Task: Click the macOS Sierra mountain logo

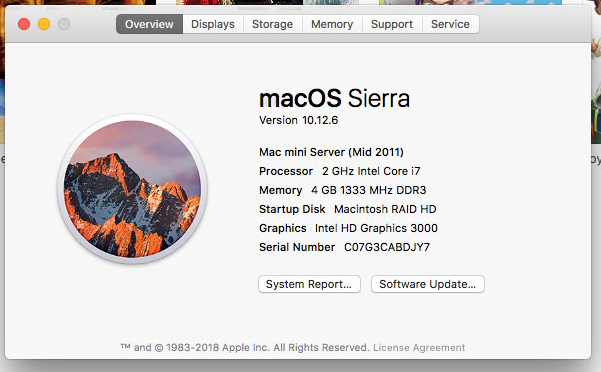Action: pos(132,189)
